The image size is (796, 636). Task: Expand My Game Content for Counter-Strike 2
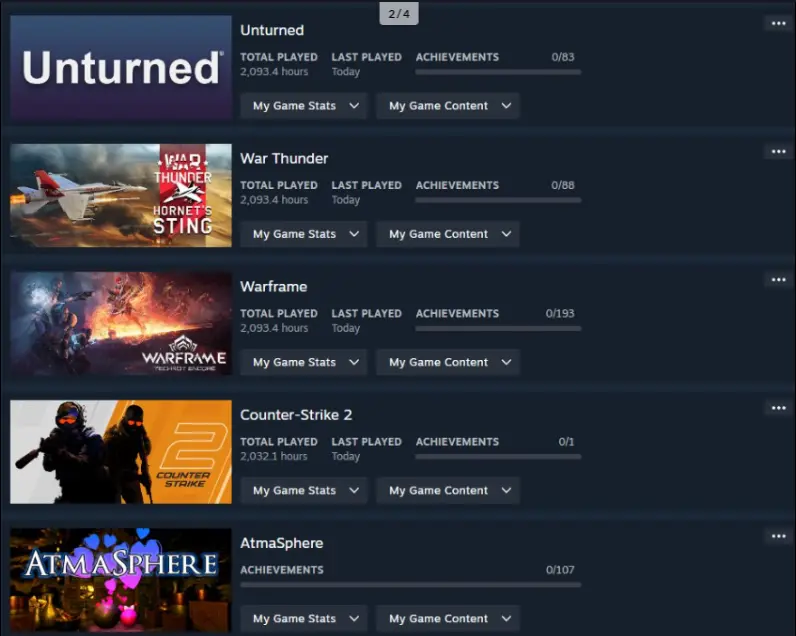pyautogui.click(x=448, y=490)
